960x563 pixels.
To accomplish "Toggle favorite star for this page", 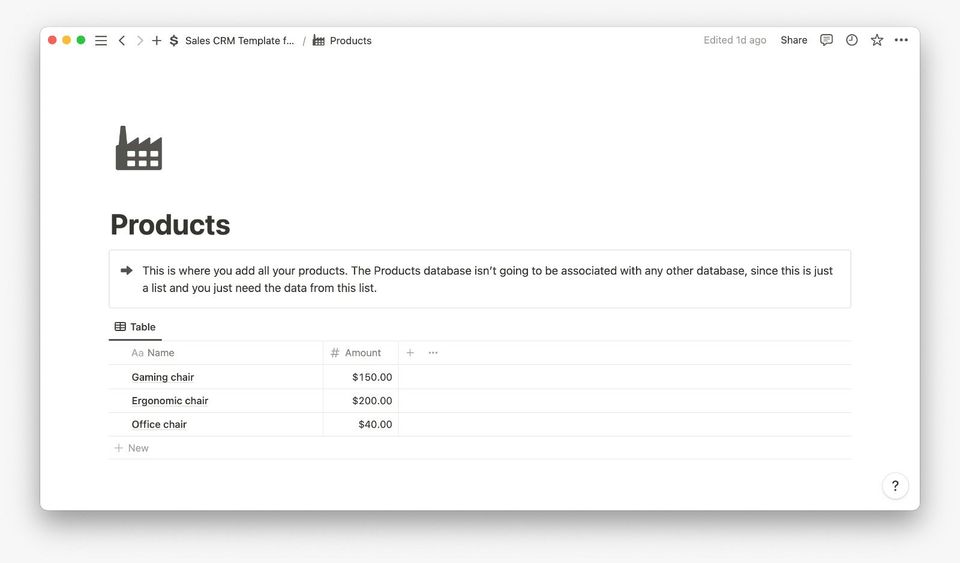I will [877, 40].
